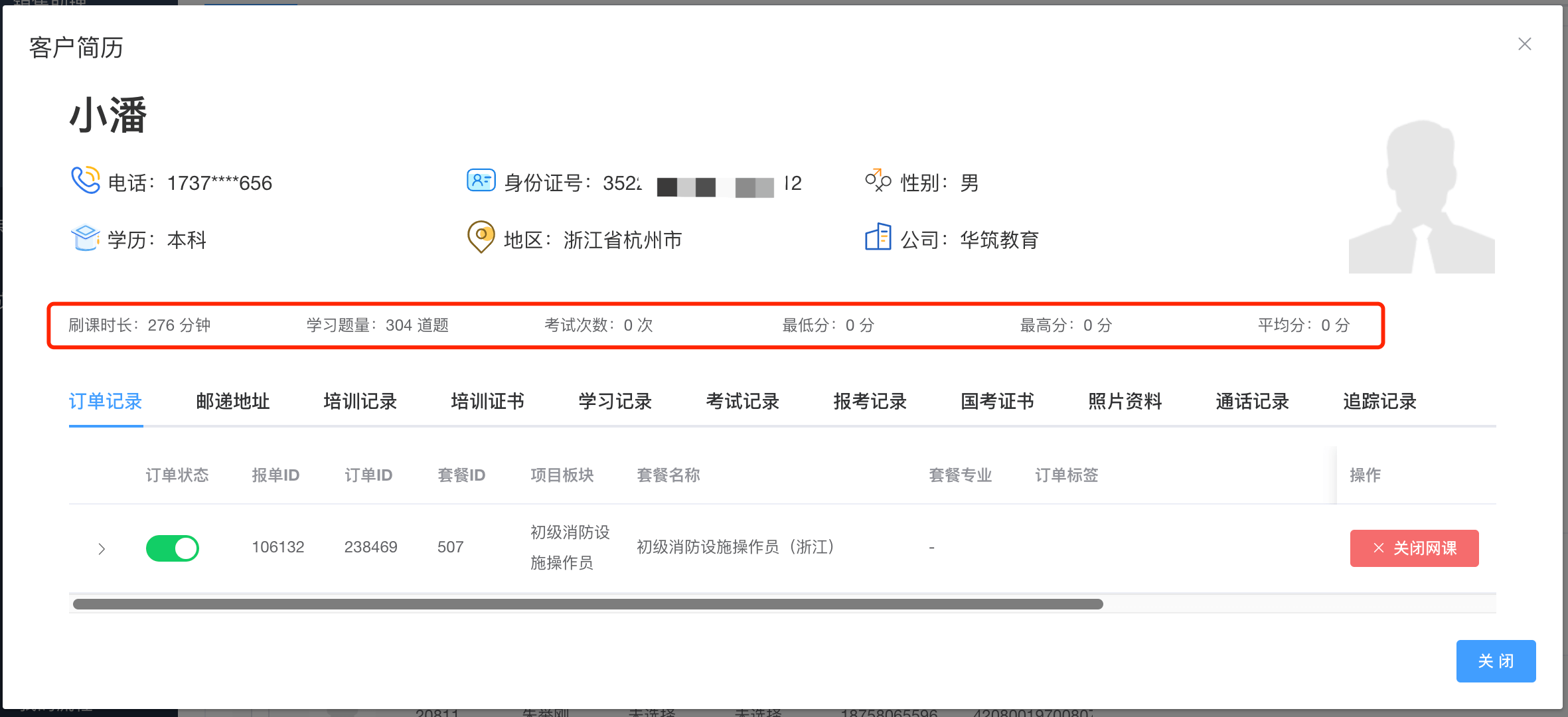This screenshot has width=1568, height=717.
Task: Go to the 考试记录 tab
Action: pyautogui.click(x=743, y=402)
